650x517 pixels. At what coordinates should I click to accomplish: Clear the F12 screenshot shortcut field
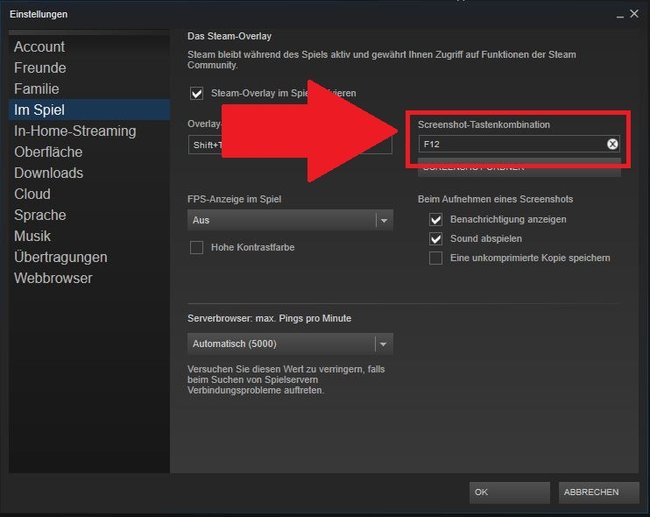(612, 144)
